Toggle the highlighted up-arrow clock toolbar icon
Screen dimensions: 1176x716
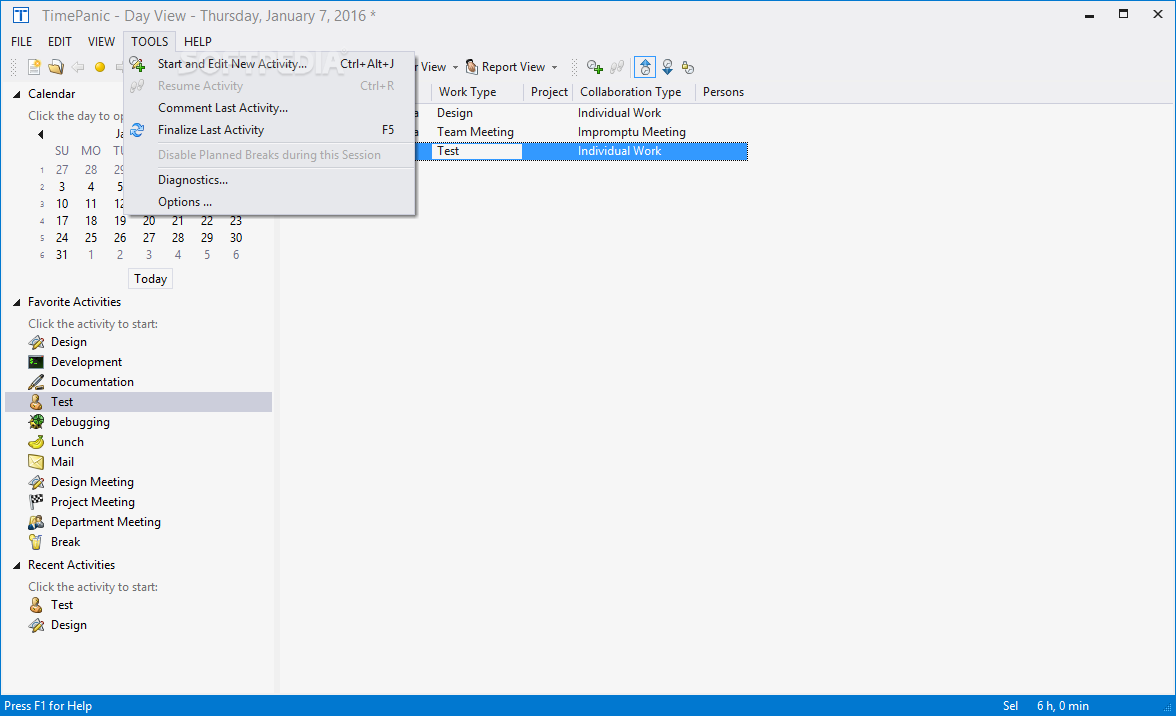pyautogui.click(x=645, y=67)
